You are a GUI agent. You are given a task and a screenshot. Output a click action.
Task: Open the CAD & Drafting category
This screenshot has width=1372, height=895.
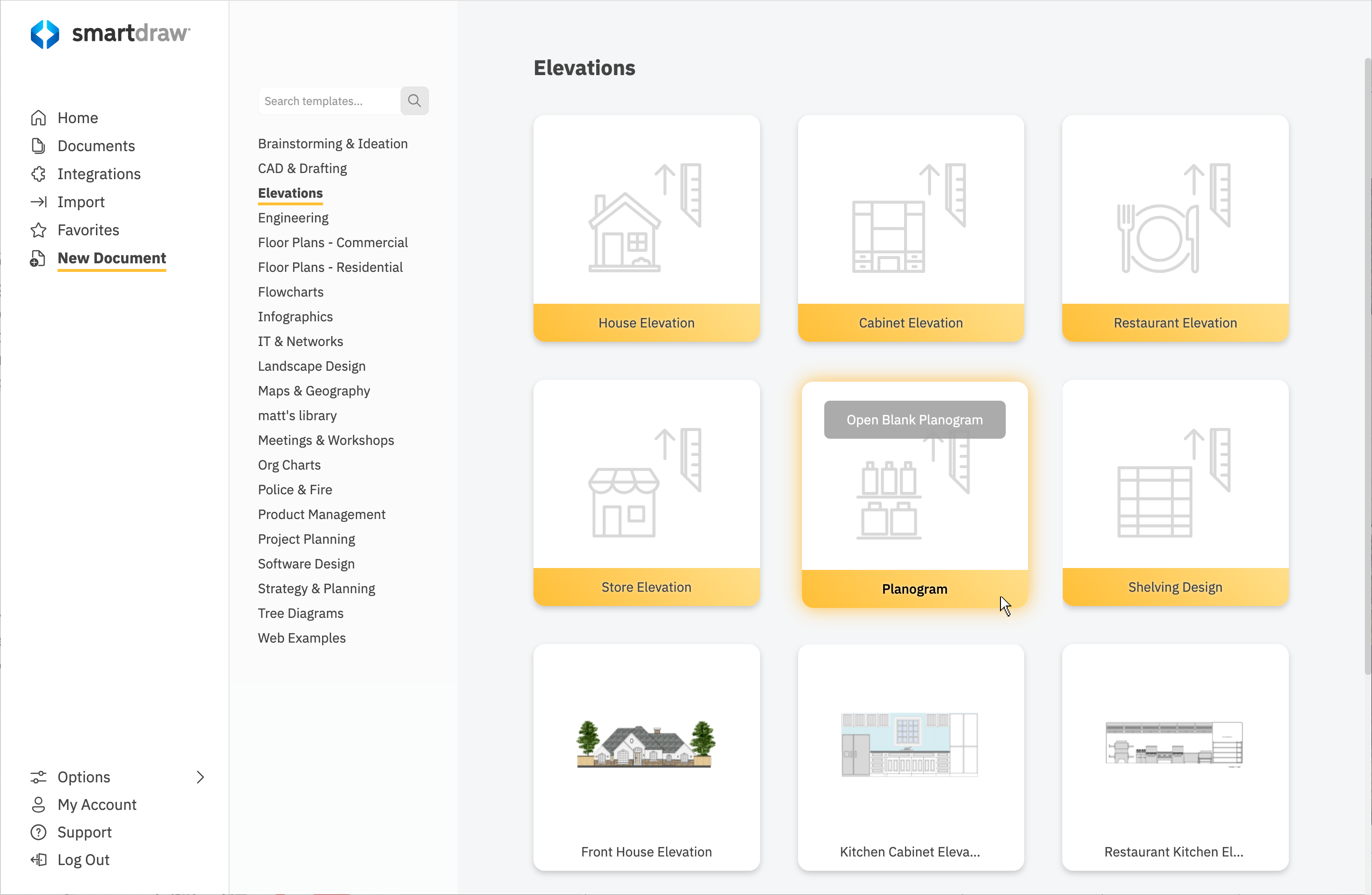coord(302,168)
